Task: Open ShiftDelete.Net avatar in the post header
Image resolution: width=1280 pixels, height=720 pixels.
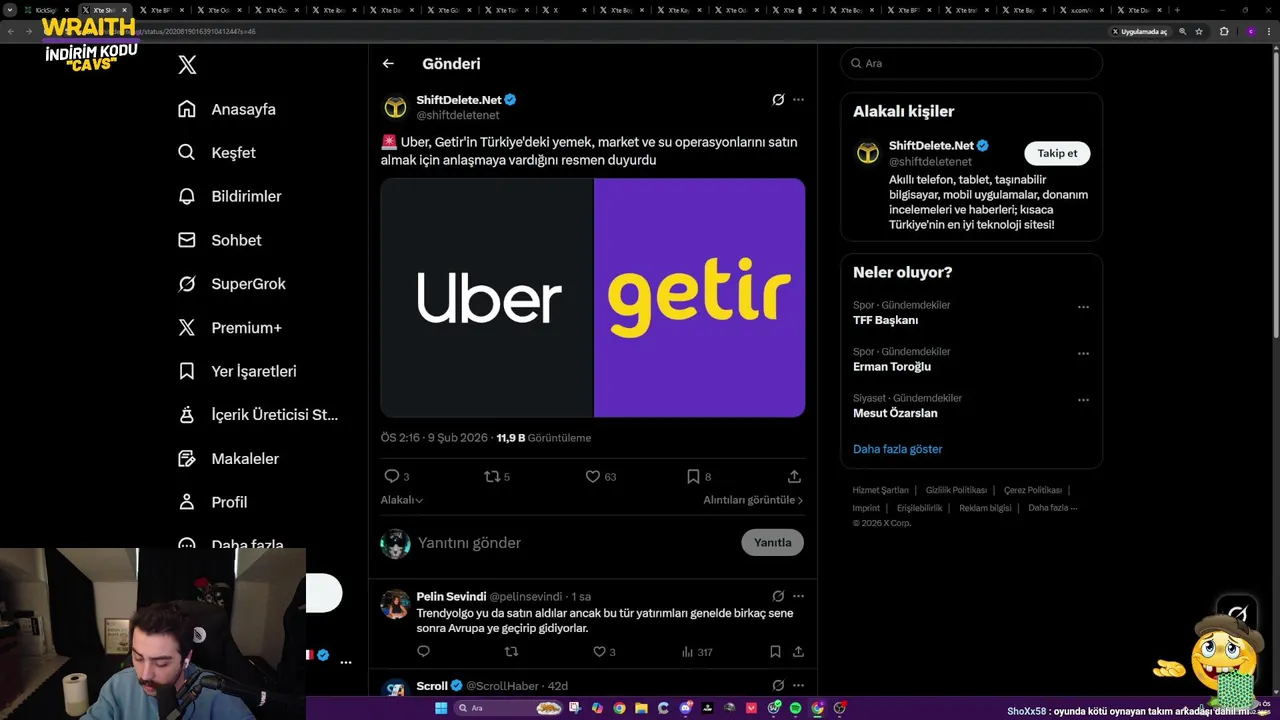Action: click(396, 107)
